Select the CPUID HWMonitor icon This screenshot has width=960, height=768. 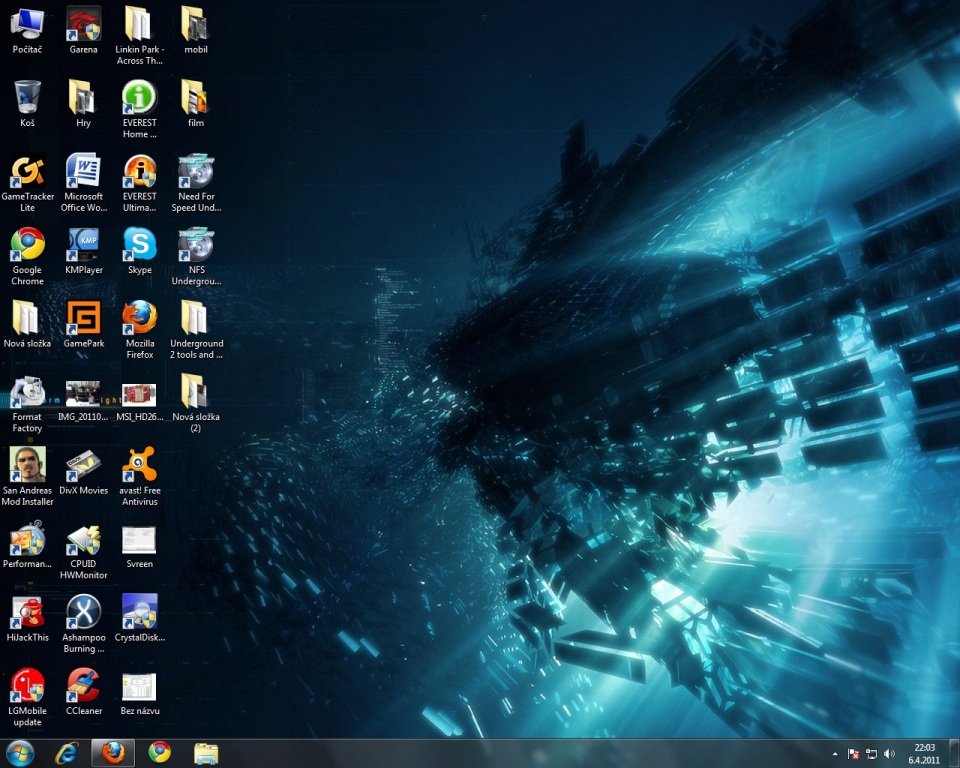pyautogui.click(x=83, y=539)
